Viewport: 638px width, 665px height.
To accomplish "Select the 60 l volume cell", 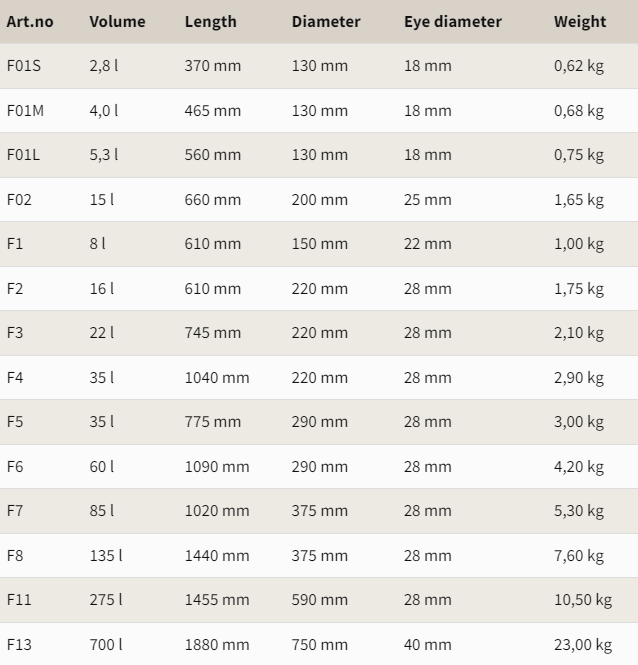I will click(x=102, y=467).
